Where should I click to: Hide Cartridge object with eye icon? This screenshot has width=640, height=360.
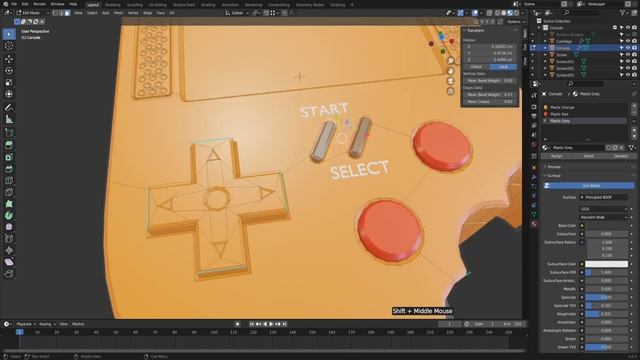point(628,41)
